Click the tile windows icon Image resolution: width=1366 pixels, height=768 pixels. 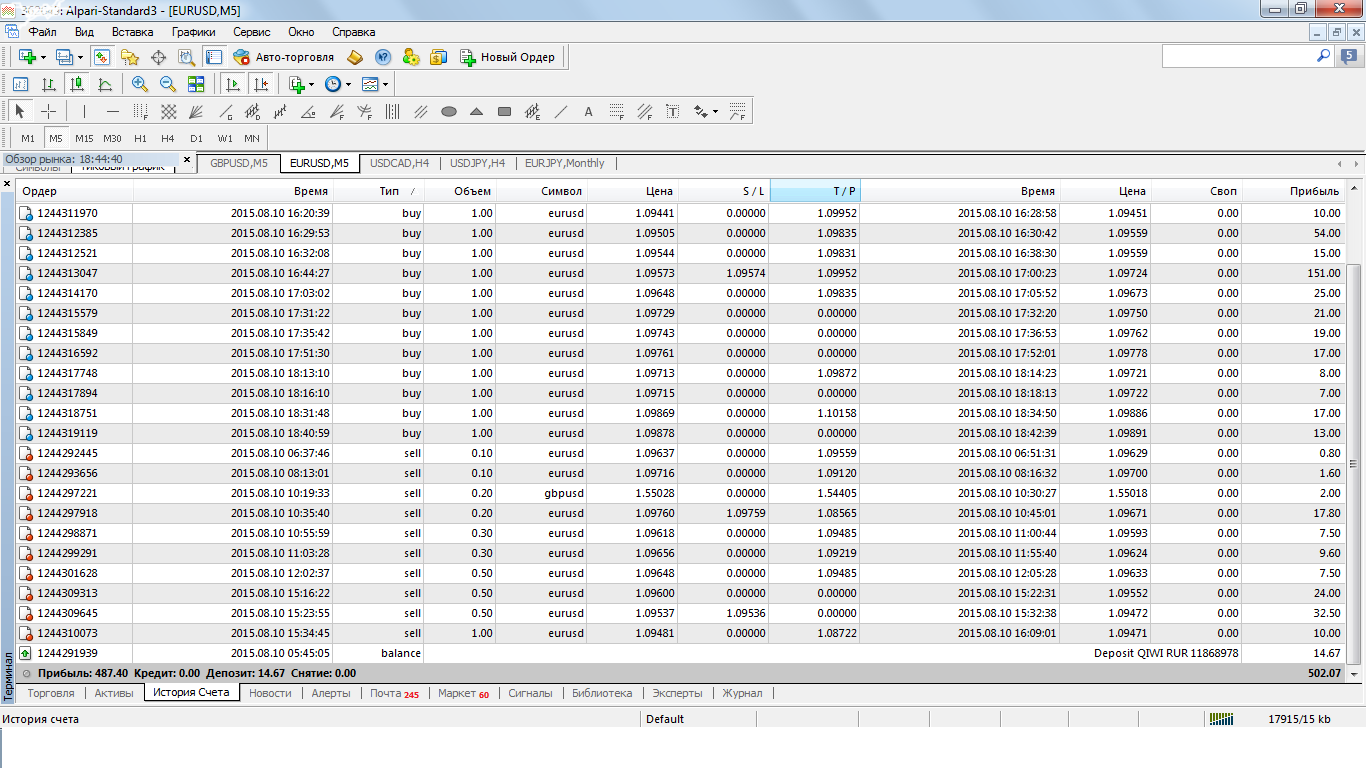[196, 85]
